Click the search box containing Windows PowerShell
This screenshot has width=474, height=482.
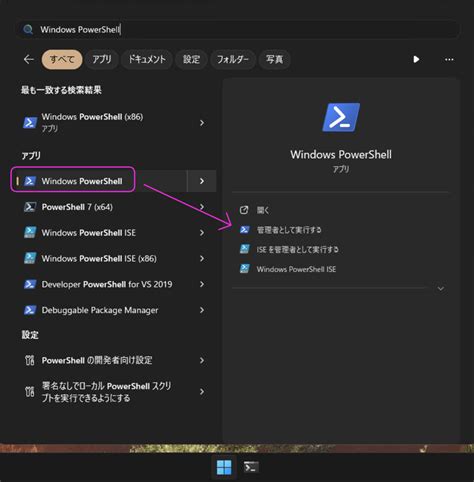(x=238, y=30)
